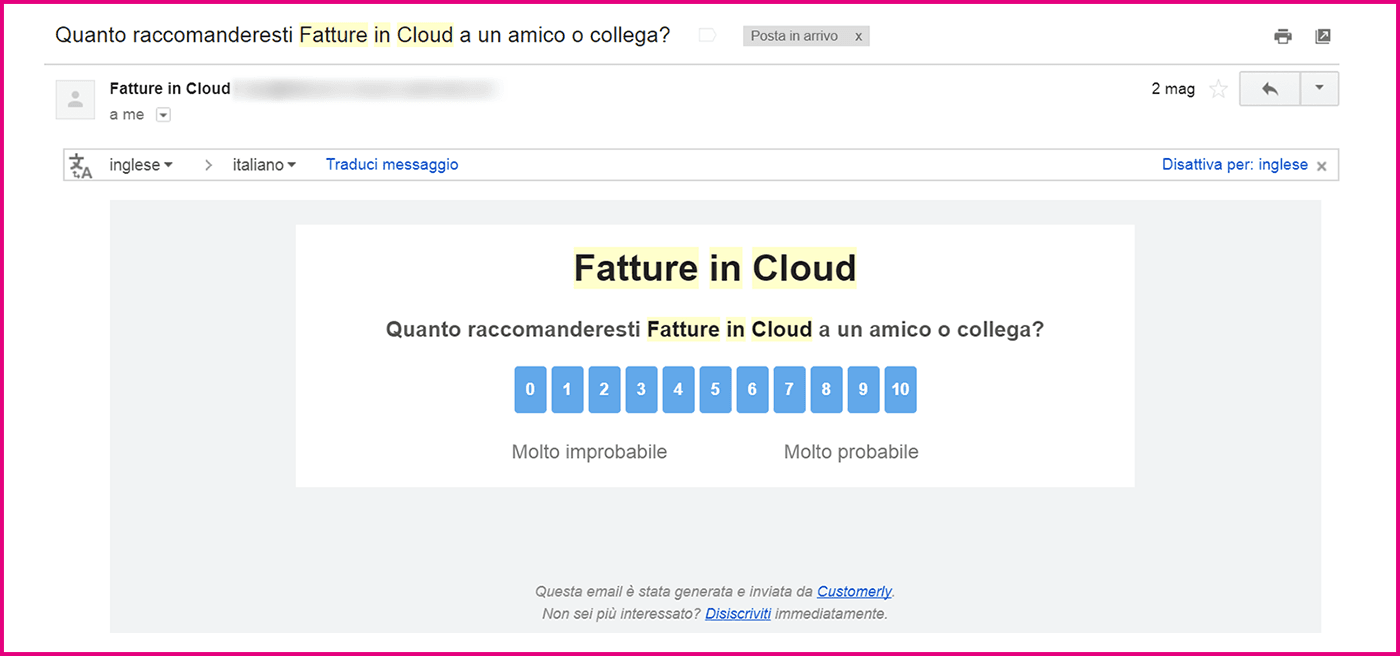Expand recipient details next to "a me"
The height and width of the screenshot is (656, 1400).
(x=162, y=114)
